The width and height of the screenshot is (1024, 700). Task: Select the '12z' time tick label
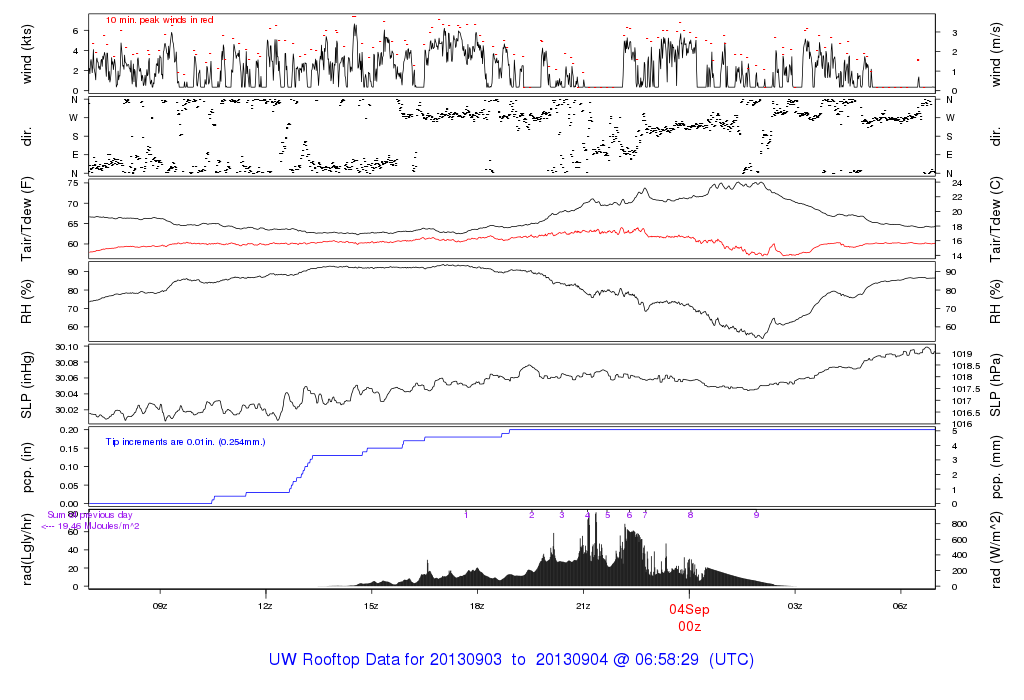(x=265, y=606)
